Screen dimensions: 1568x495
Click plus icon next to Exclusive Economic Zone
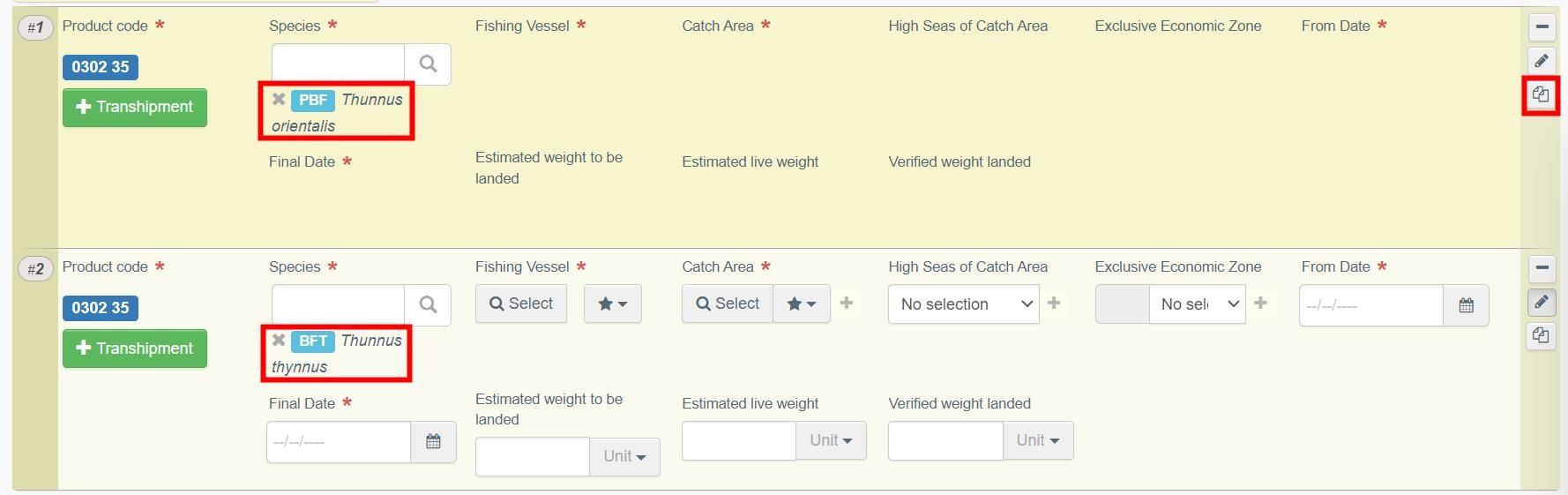click(x=1260, y=304)
